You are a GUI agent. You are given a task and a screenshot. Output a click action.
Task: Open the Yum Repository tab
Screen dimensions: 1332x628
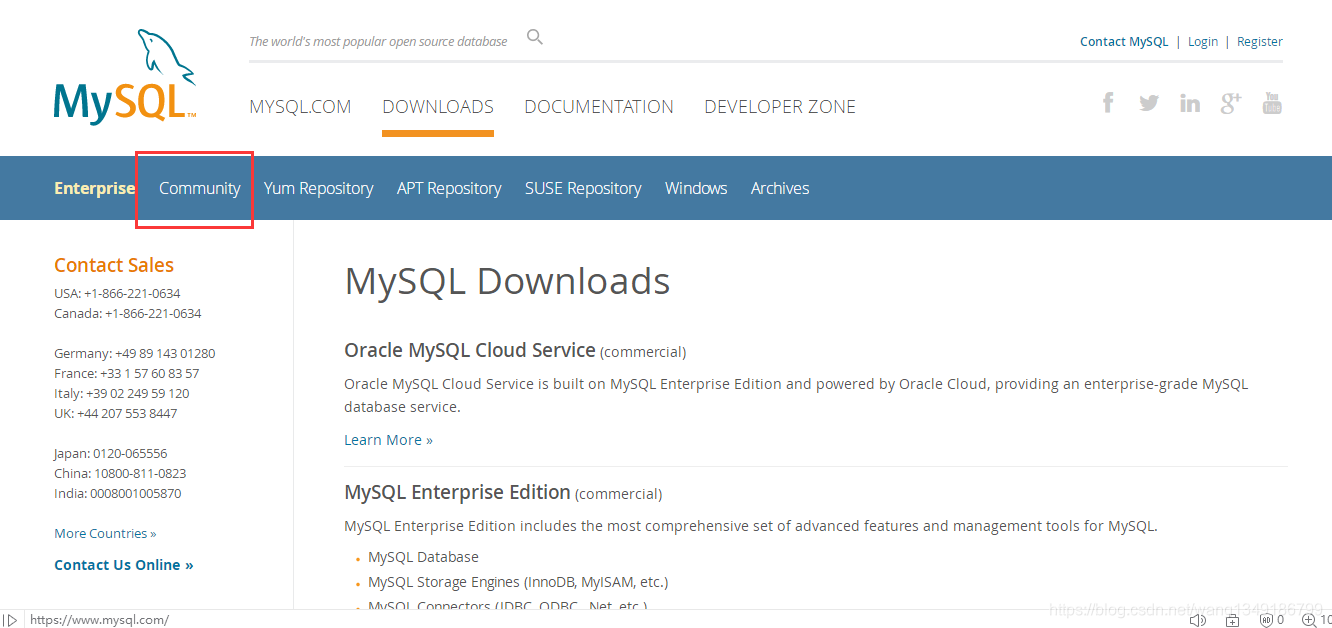[x=319, y=188]
